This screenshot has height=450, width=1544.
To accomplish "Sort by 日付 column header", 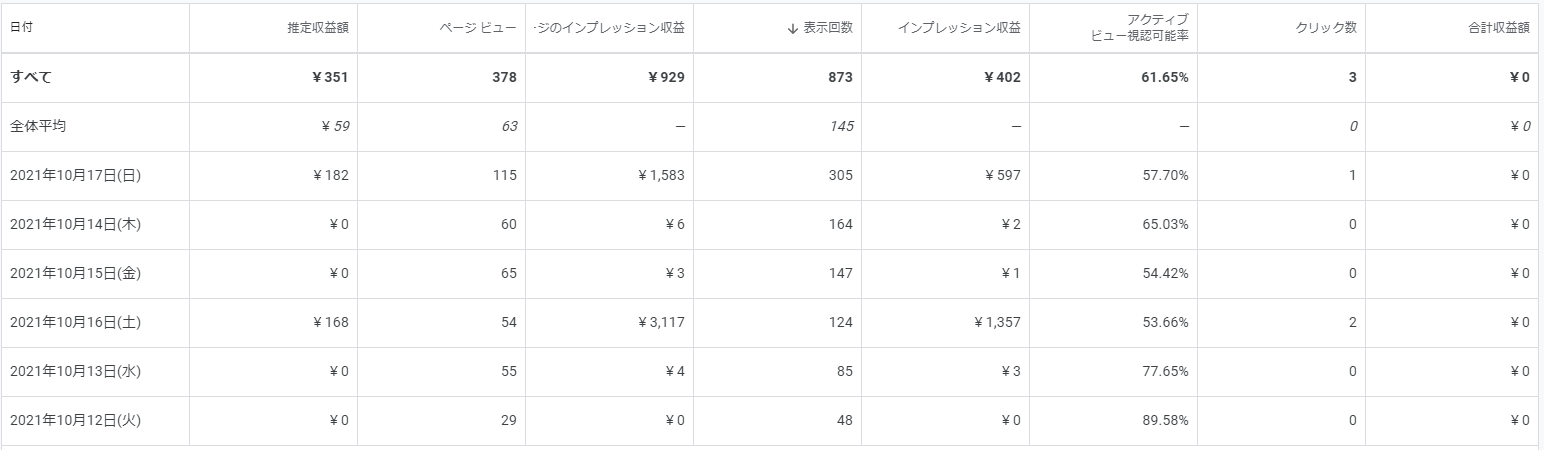I will click(x=20, y=28).
